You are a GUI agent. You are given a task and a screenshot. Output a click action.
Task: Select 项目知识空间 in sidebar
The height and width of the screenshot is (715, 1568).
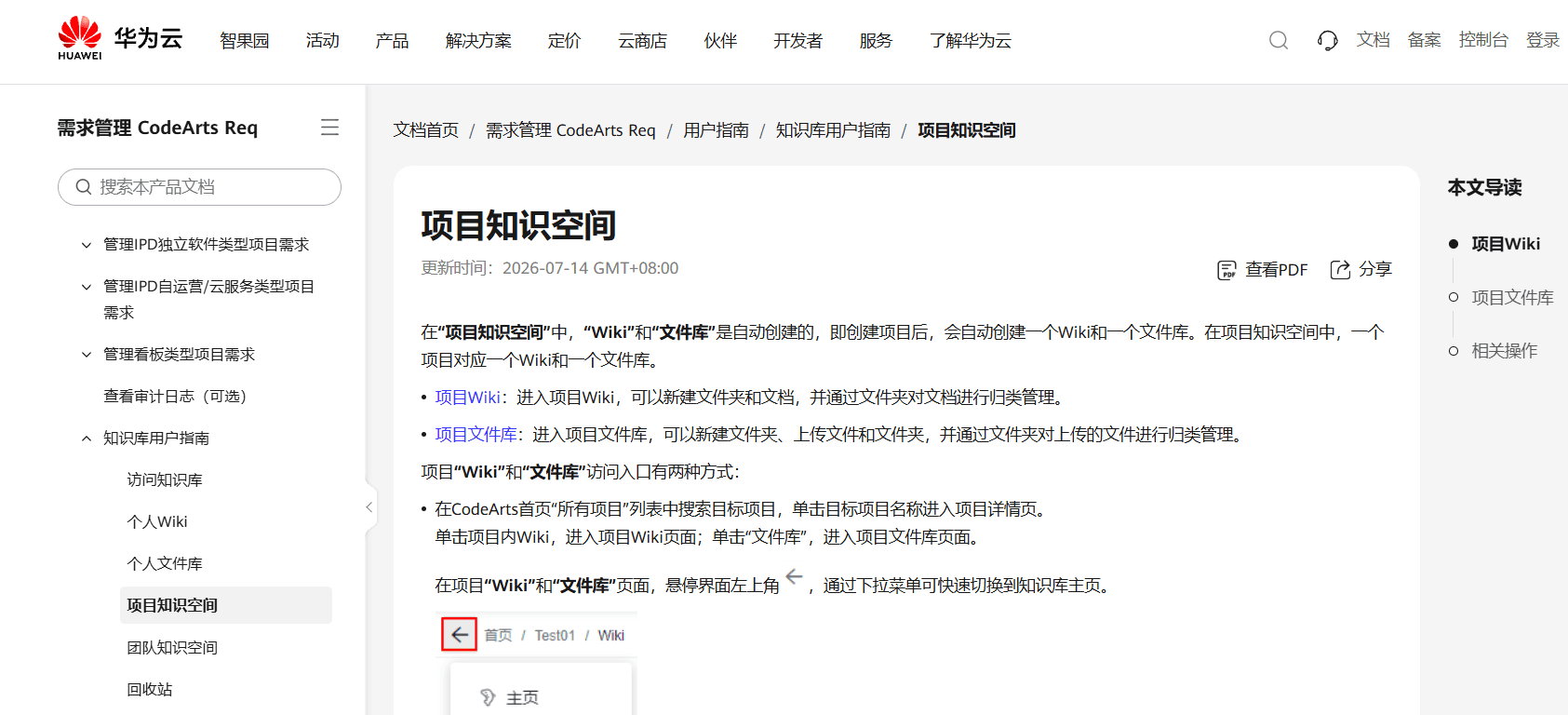coord(226,605)
